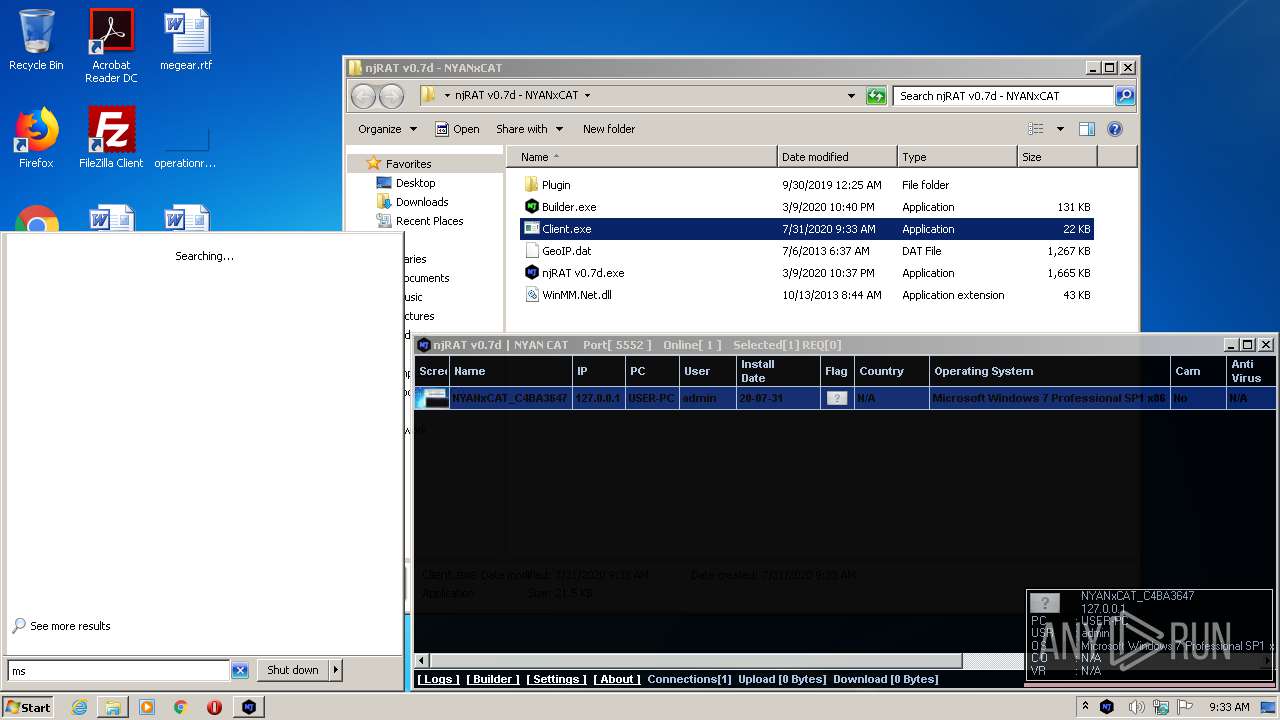This screenshot has height=720, width=1280.
Task: Open media player taskbar icon
Action: point(147,707)
